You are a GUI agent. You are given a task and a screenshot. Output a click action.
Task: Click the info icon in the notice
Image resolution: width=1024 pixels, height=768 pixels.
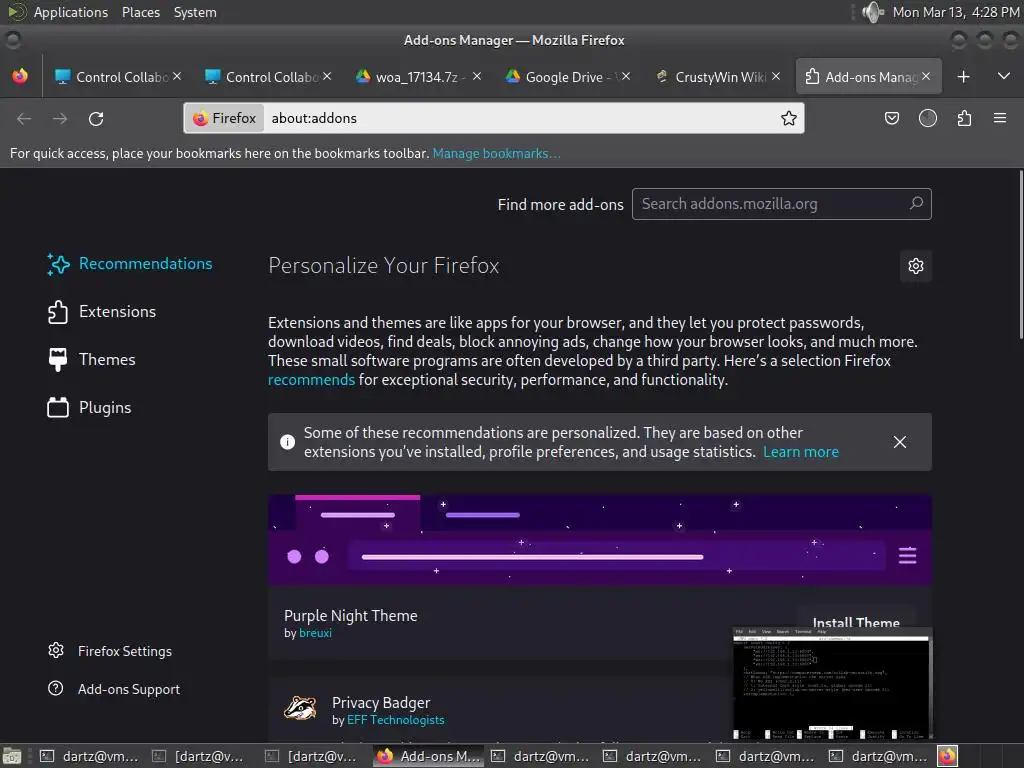(287, 442)
